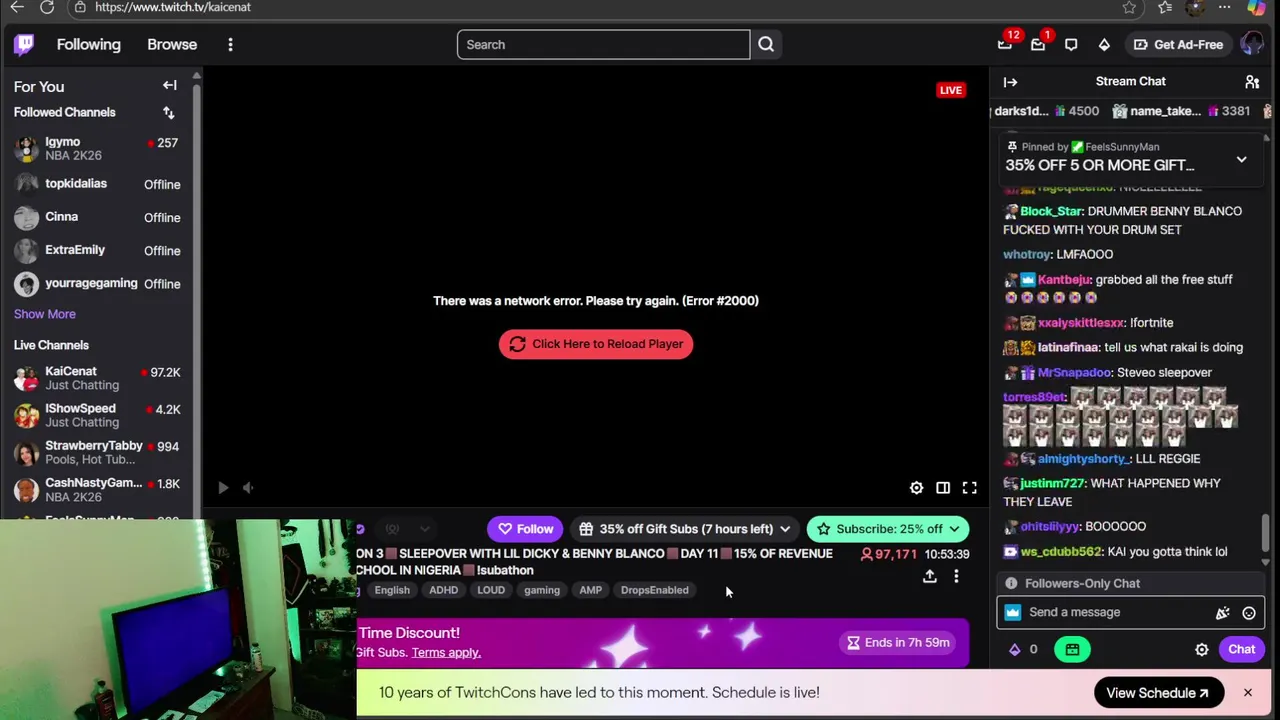Open the Get Bits gem icon
This screenshot has width=1280, height=720.
[1104, 44]
